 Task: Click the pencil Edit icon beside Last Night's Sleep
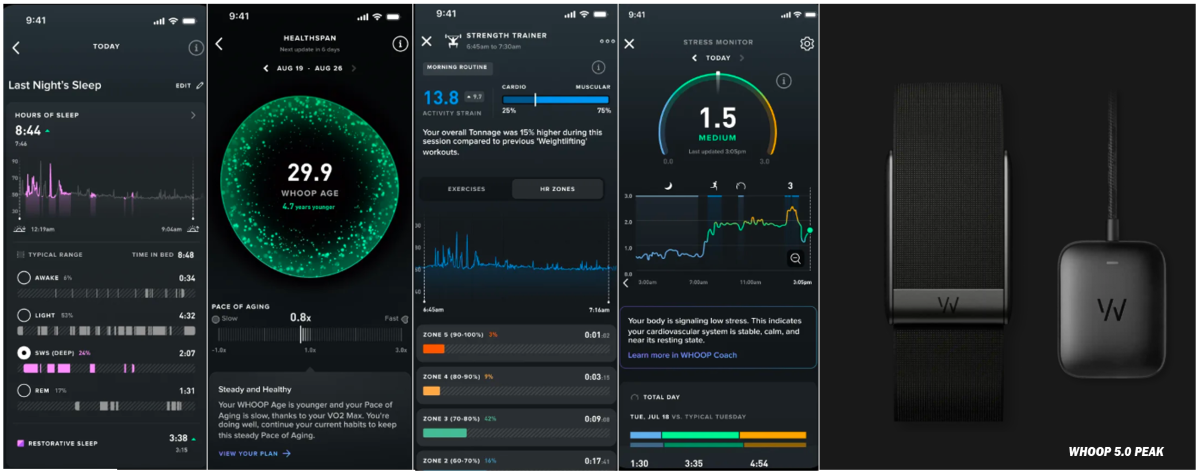coord(199,86)
